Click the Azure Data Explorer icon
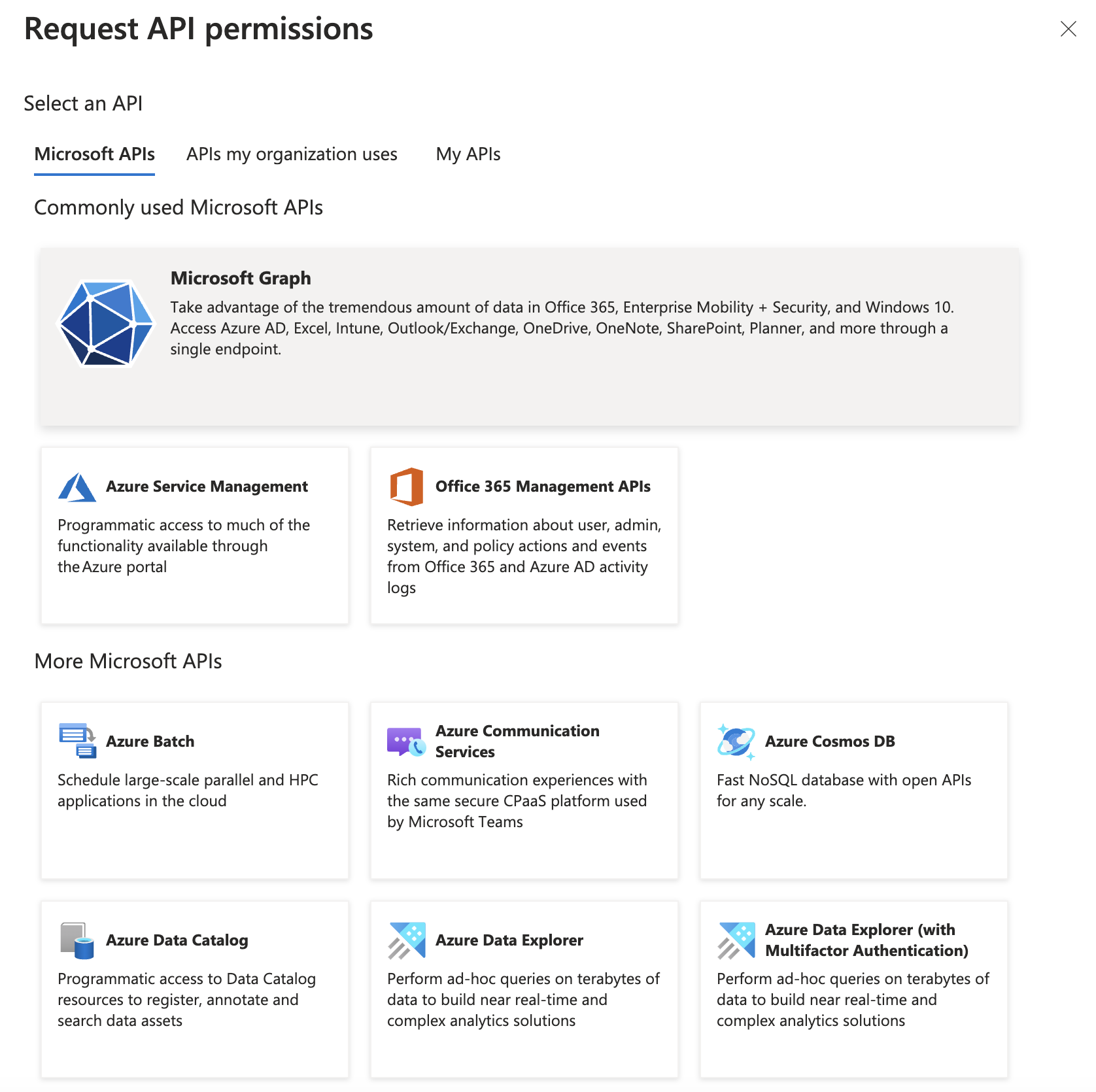 [x=405, y=940]
